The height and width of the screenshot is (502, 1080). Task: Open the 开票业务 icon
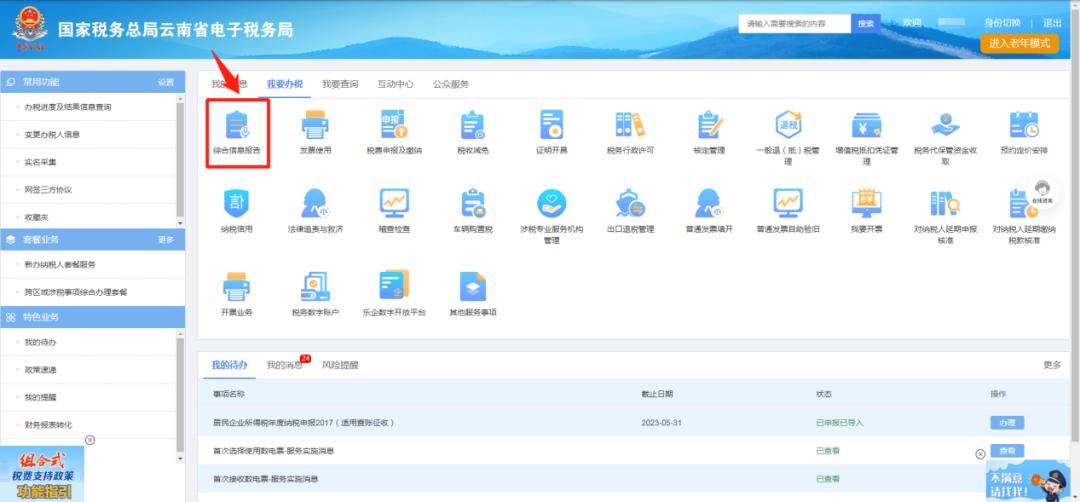tap(237, 286)
